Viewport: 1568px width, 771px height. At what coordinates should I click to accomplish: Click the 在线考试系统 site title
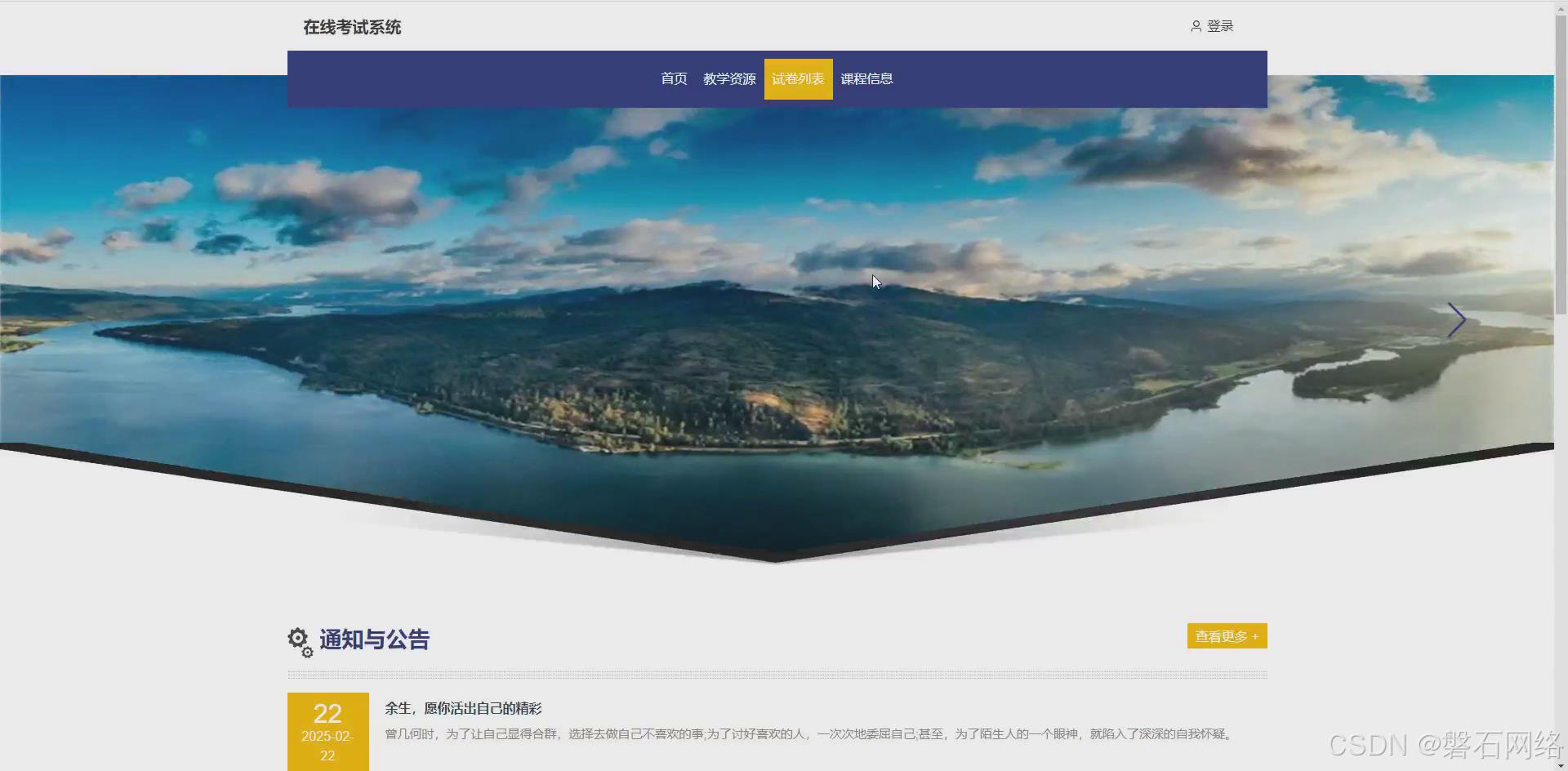click(351, 27)
